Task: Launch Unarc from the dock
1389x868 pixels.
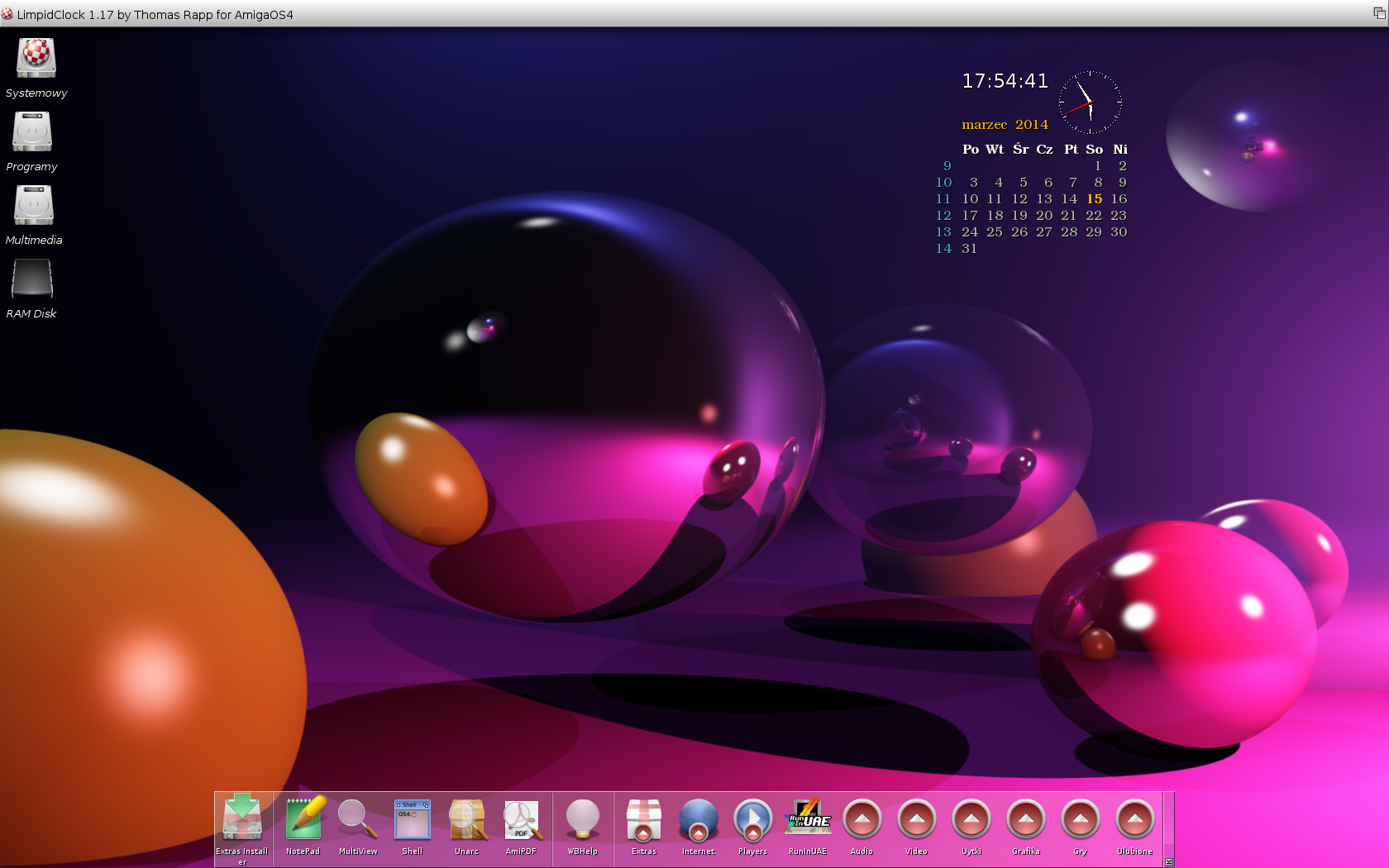Action: [467, 819]
